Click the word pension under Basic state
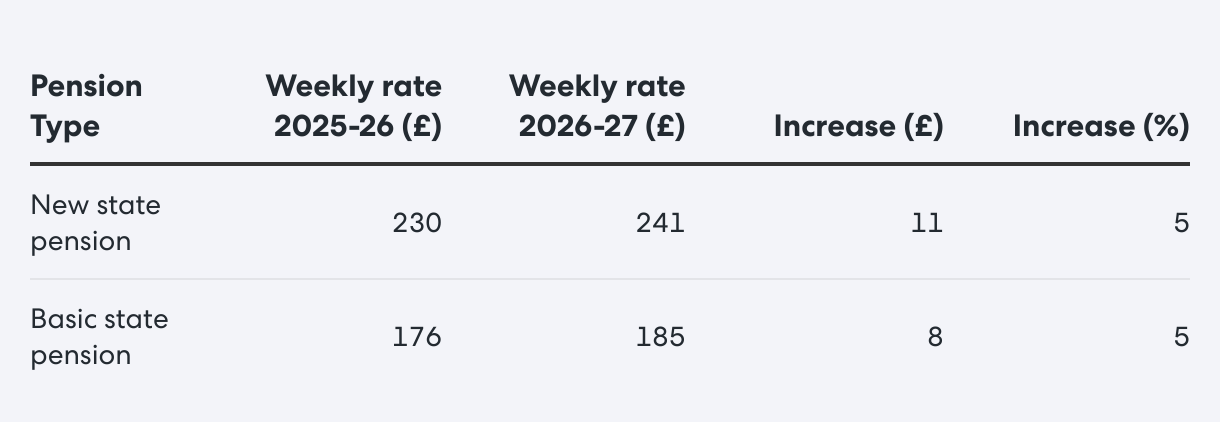 (x=81, y=356)
